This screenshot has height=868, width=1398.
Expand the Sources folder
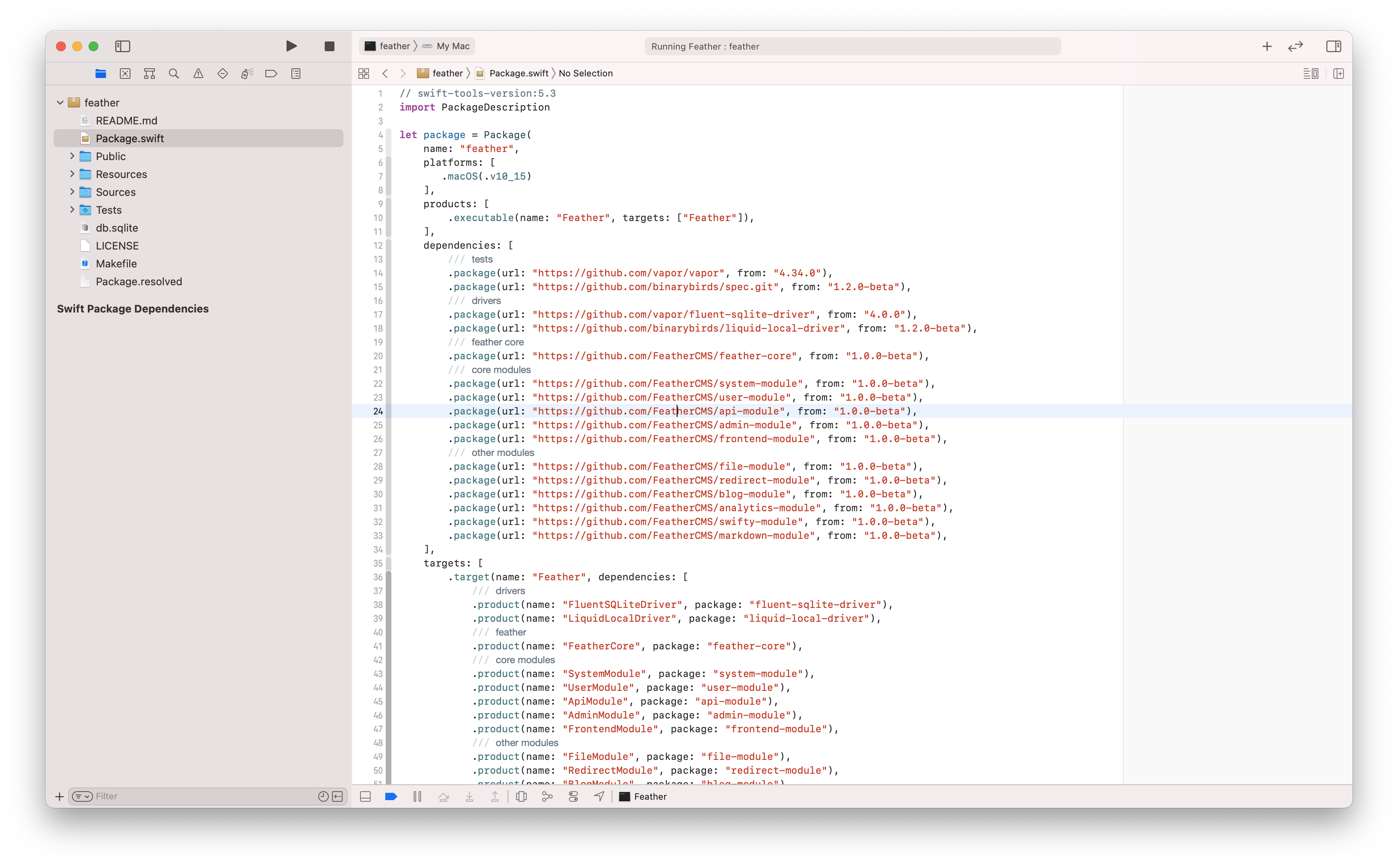coord(72,192)
